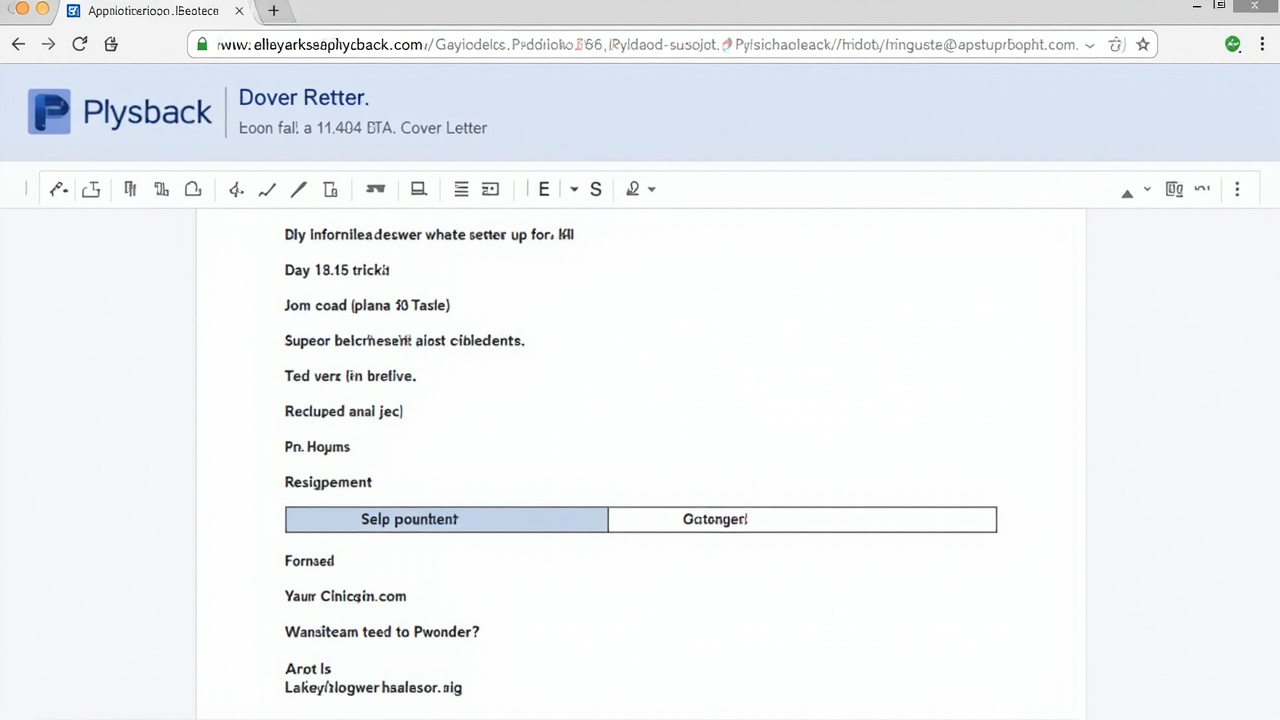Click the Yaur Cinicgin.com link text
The image size is (1280, 720).
tap(345, 596)
